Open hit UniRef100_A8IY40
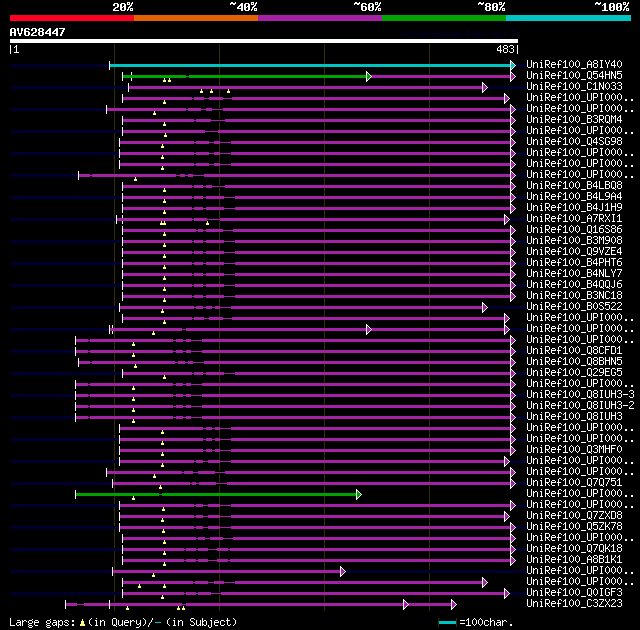 pos(574,64)
